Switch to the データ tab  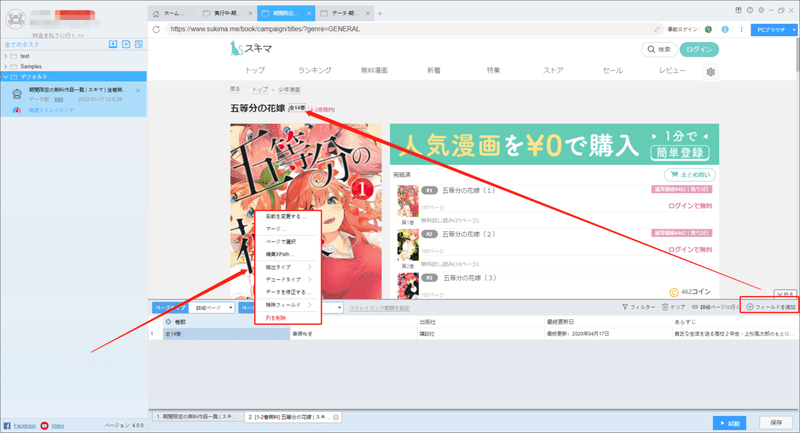click(345, 14)
